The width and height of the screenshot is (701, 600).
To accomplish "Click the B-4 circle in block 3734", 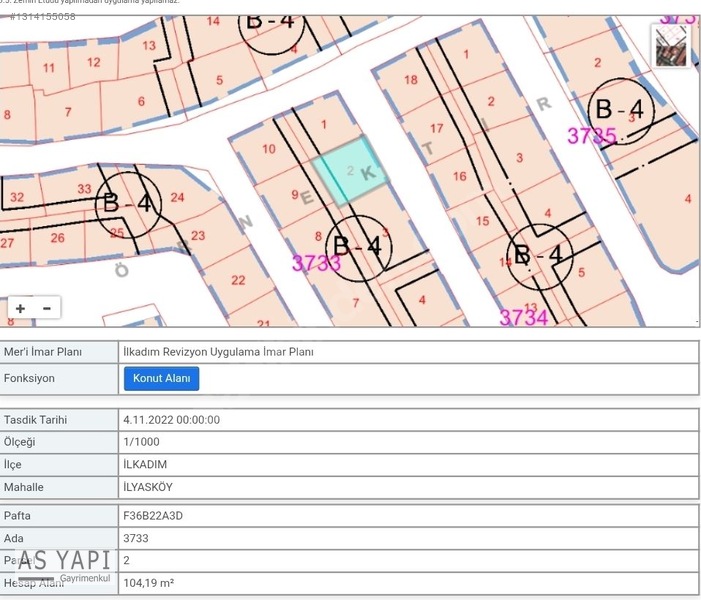I will tap(540, 255).
